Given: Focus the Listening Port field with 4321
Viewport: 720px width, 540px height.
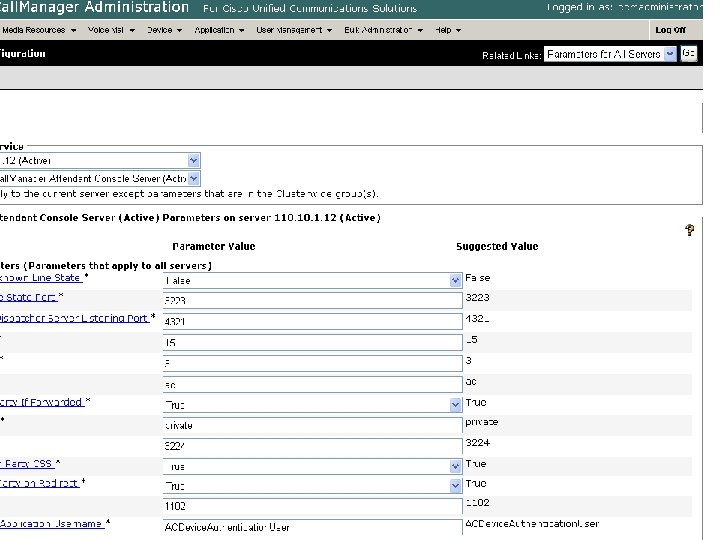Looking at the screenshot, I should [312, 321].
